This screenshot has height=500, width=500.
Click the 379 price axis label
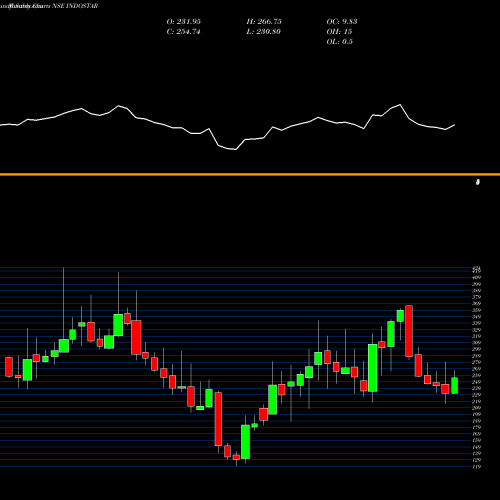(x=477, y=297)
